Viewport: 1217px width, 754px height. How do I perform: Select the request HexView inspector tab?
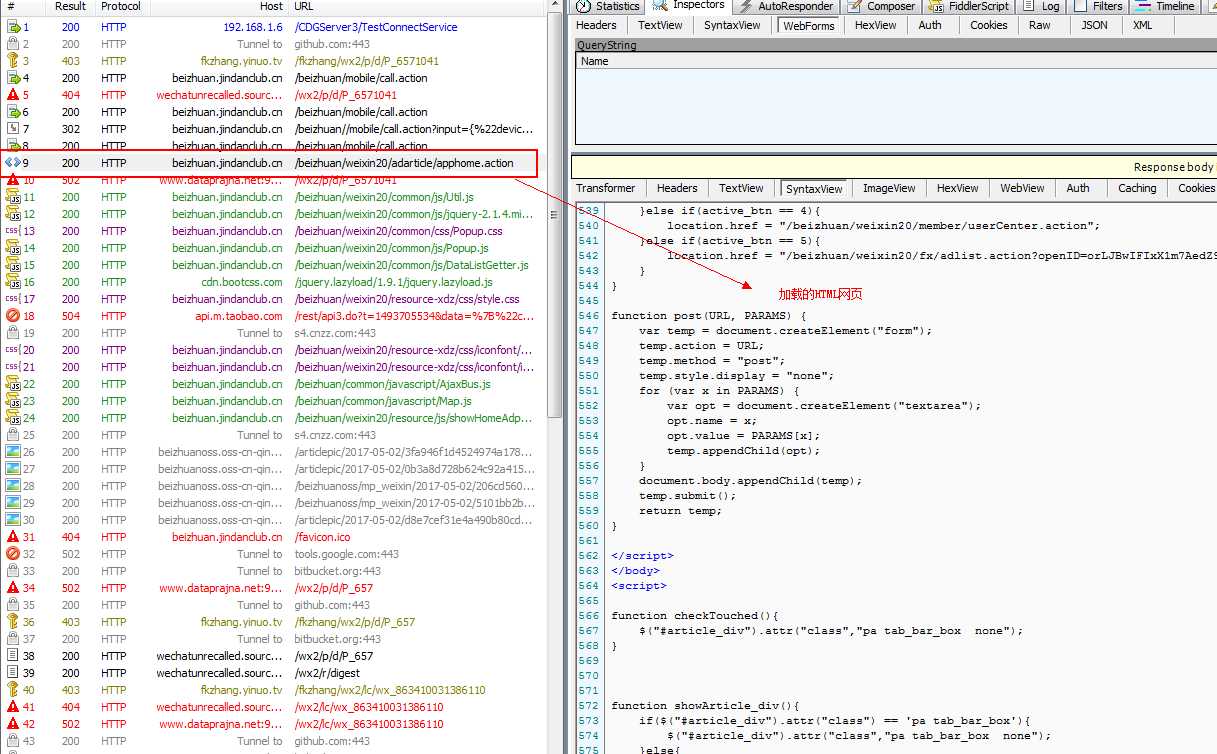[x=875, y=25]
